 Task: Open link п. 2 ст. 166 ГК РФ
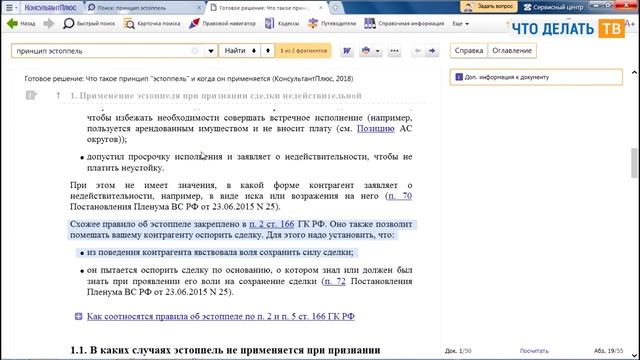click(271, 224)
